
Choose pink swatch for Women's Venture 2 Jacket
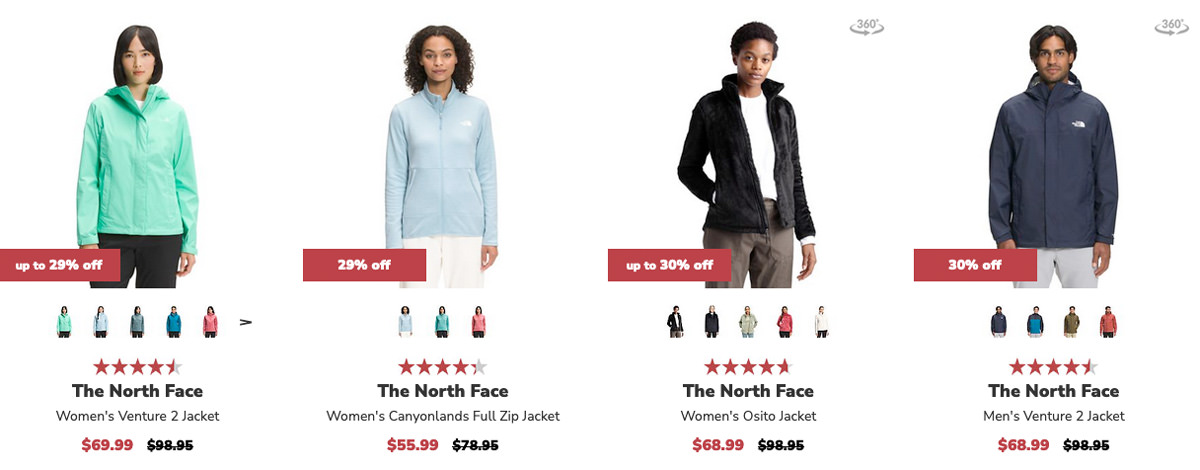coord(210,322)
